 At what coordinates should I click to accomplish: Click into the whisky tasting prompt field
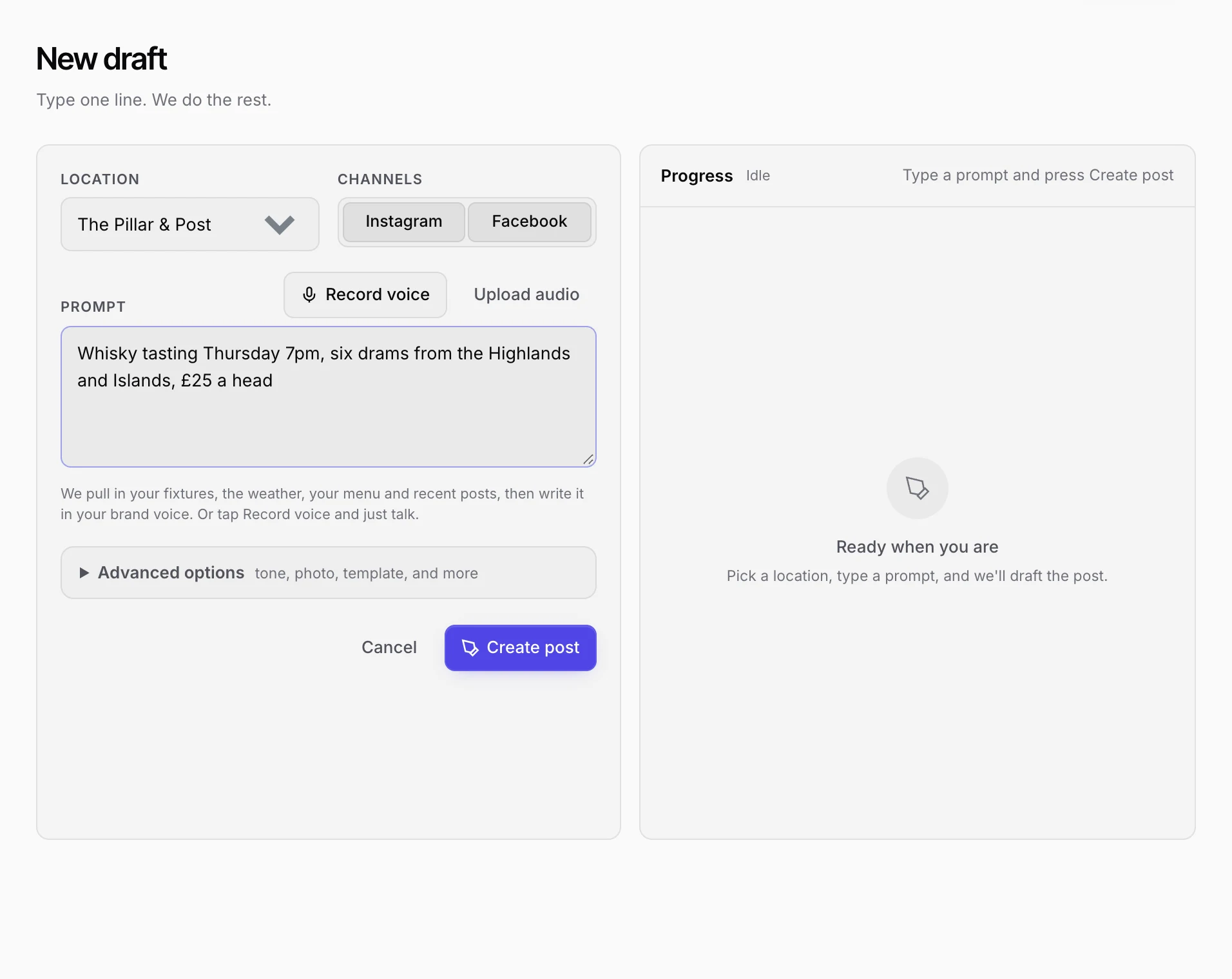click(328, 397)
